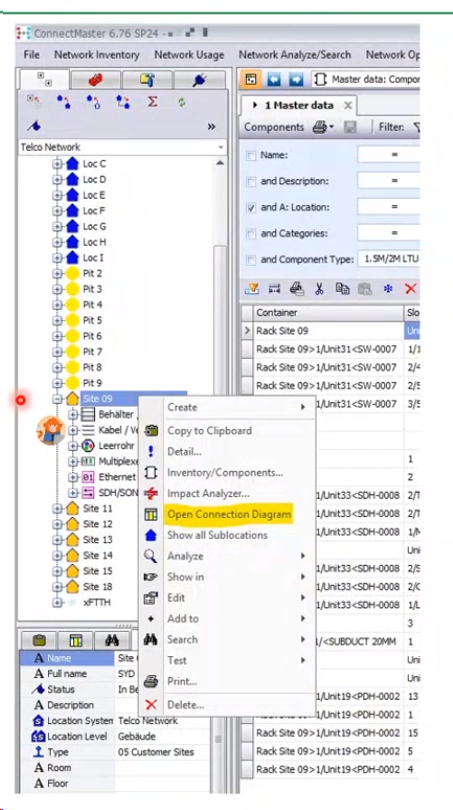The image size is (453, 810).
Task: Select the Type property row
Action: tap(115, 752)
